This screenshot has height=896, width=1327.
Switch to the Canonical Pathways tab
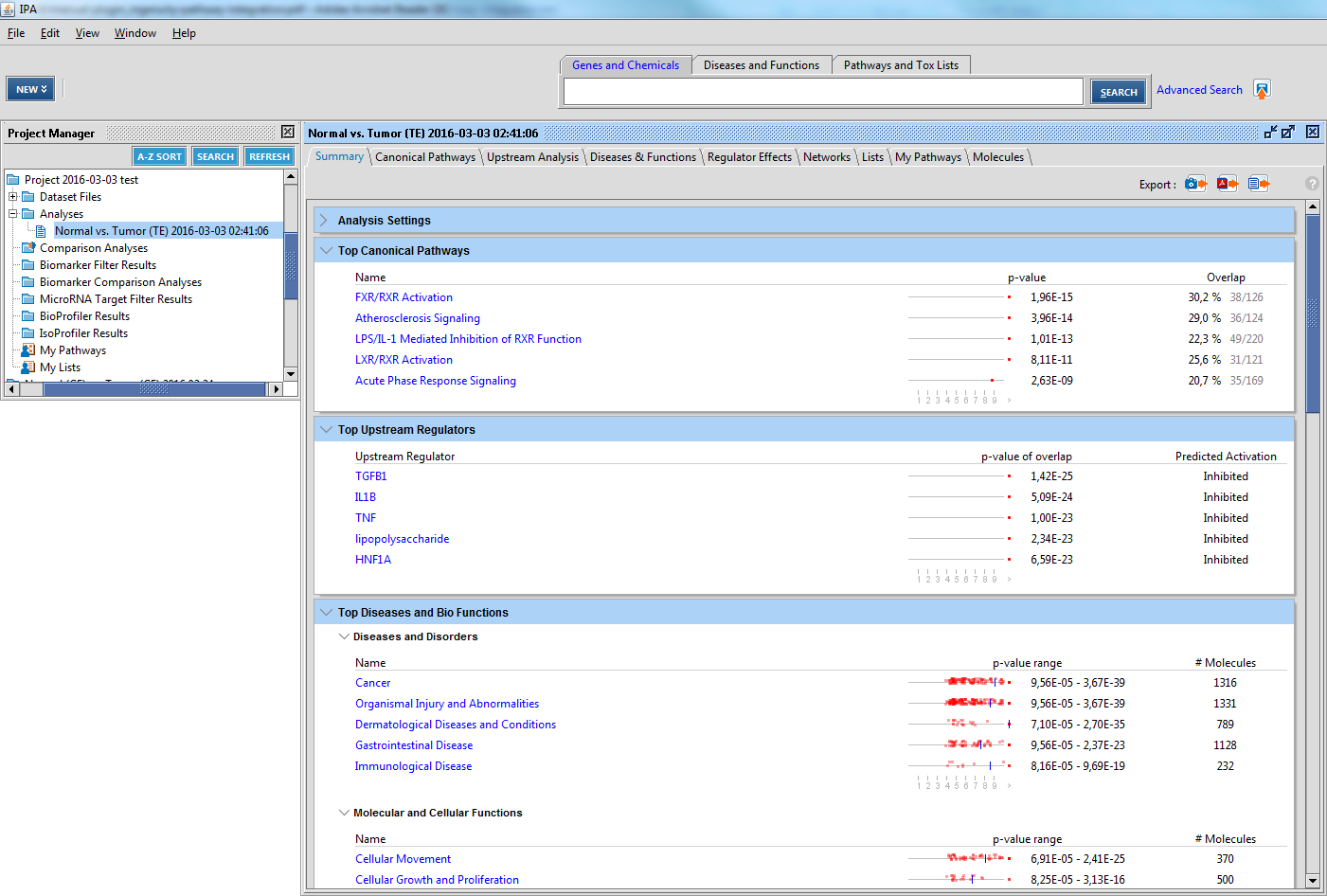pos(425,157)
